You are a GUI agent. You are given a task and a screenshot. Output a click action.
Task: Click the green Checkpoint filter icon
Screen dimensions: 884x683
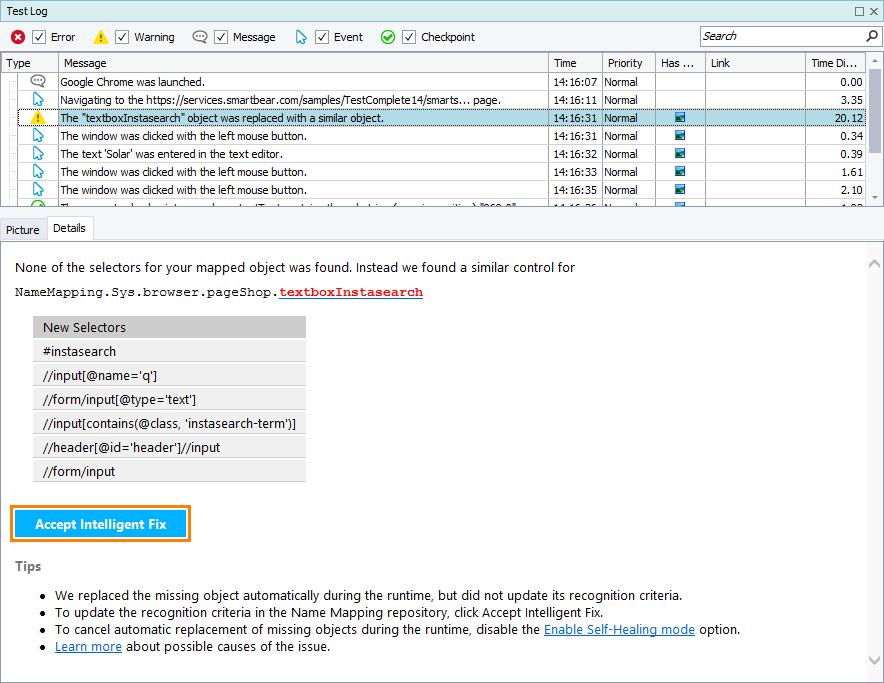[x=388, y=36]
